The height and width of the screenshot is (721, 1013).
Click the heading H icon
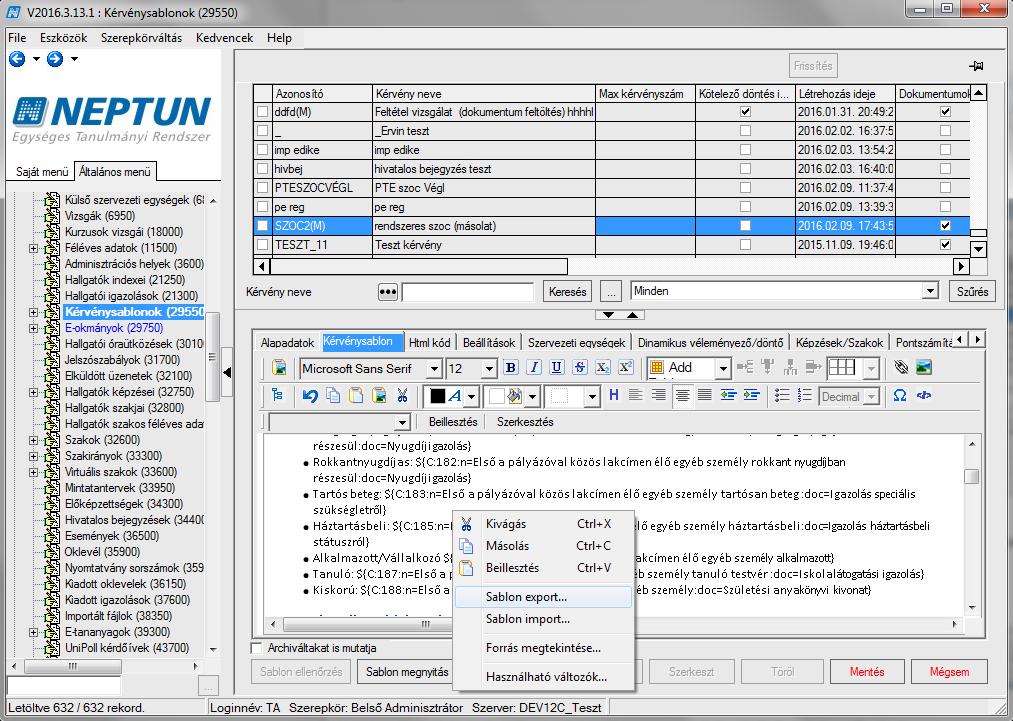(614, 395)
